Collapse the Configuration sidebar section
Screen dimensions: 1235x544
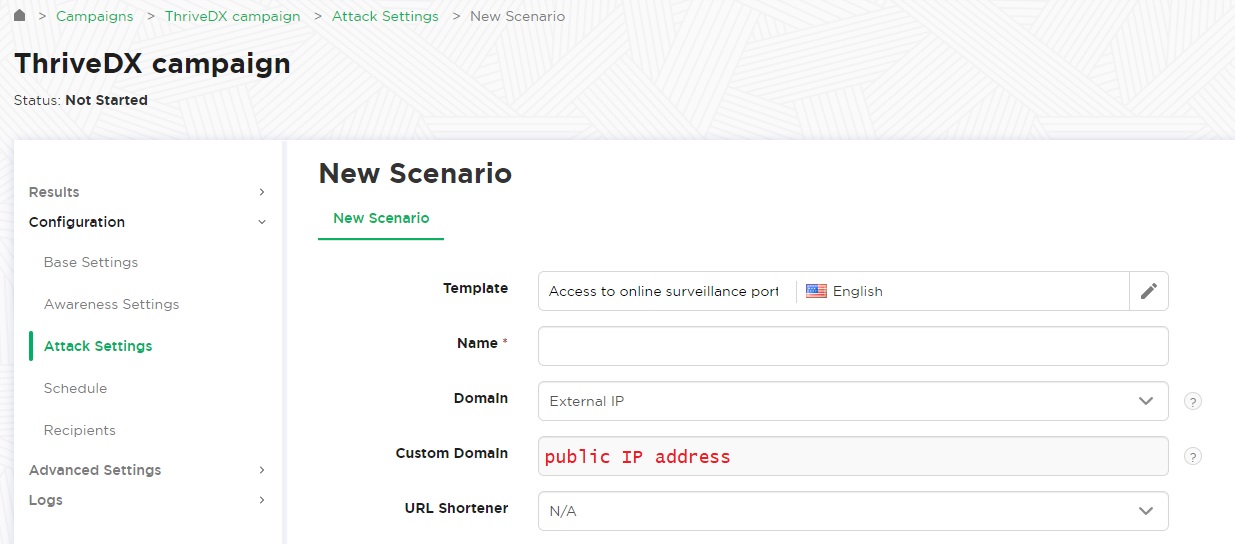click(x=148, y=222)
